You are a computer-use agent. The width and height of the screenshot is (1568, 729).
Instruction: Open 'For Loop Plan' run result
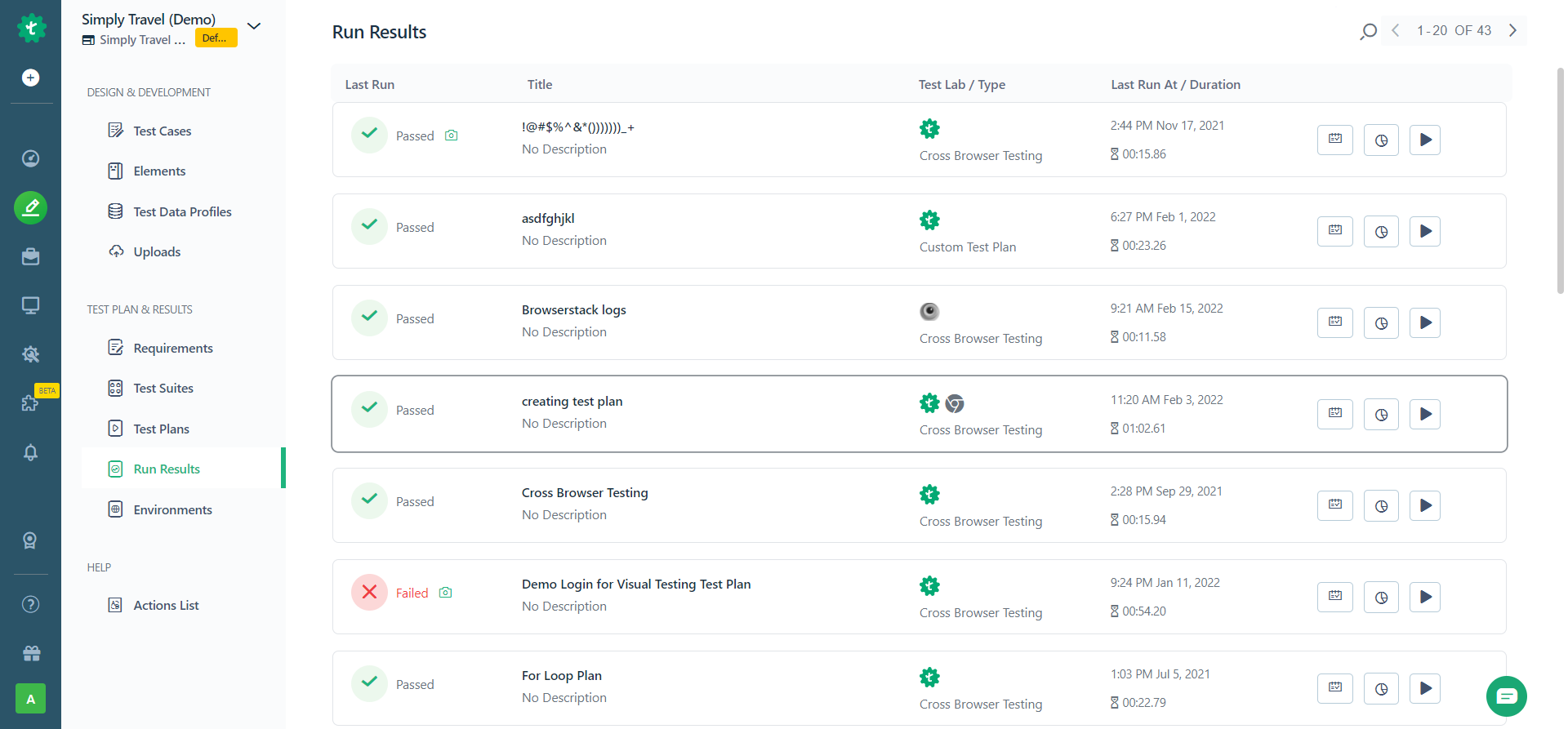click(562, 675)
